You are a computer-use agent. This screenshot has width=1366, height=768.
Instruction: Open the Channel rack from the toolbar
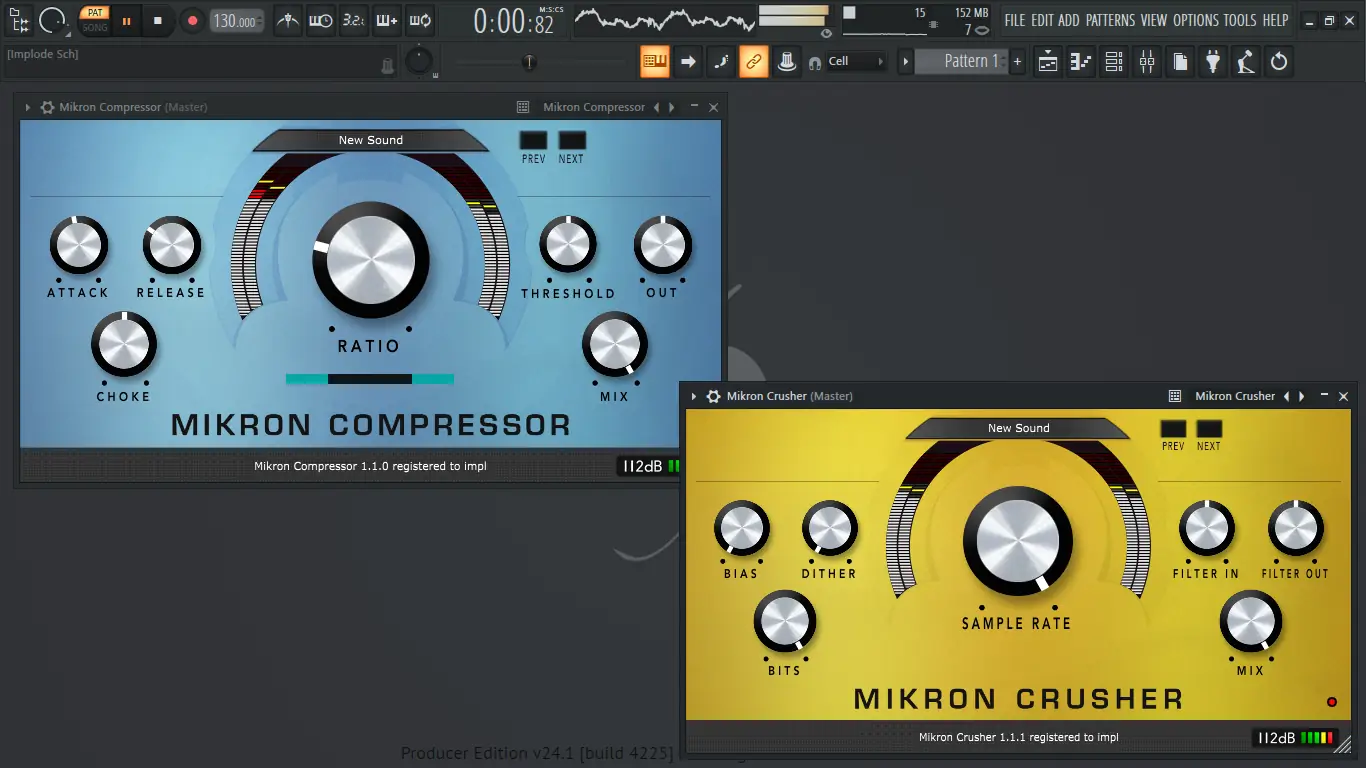[x=1114, y=62]
